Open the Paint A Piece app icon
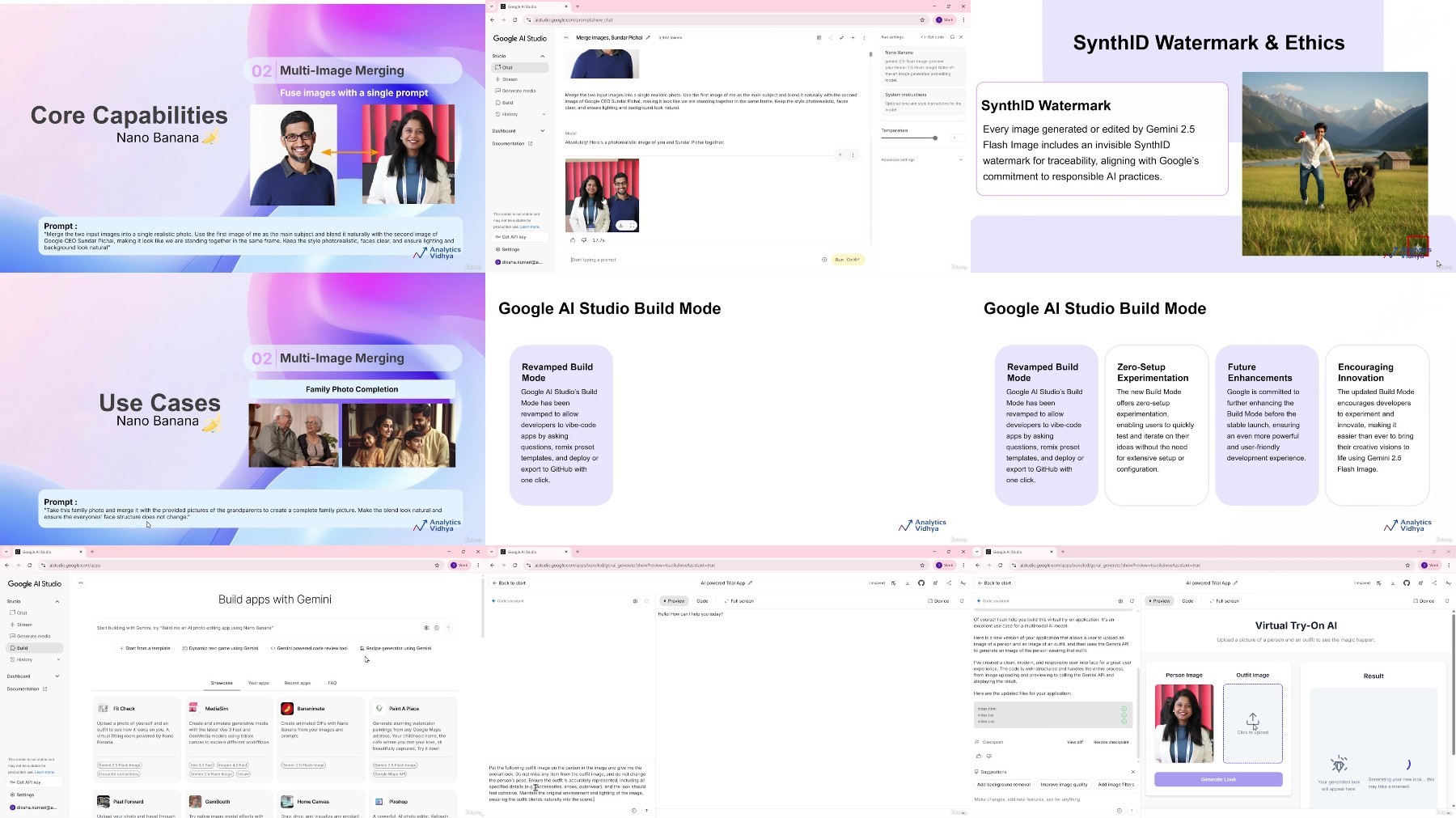1456x818 pixels. (x=379, y=708)
